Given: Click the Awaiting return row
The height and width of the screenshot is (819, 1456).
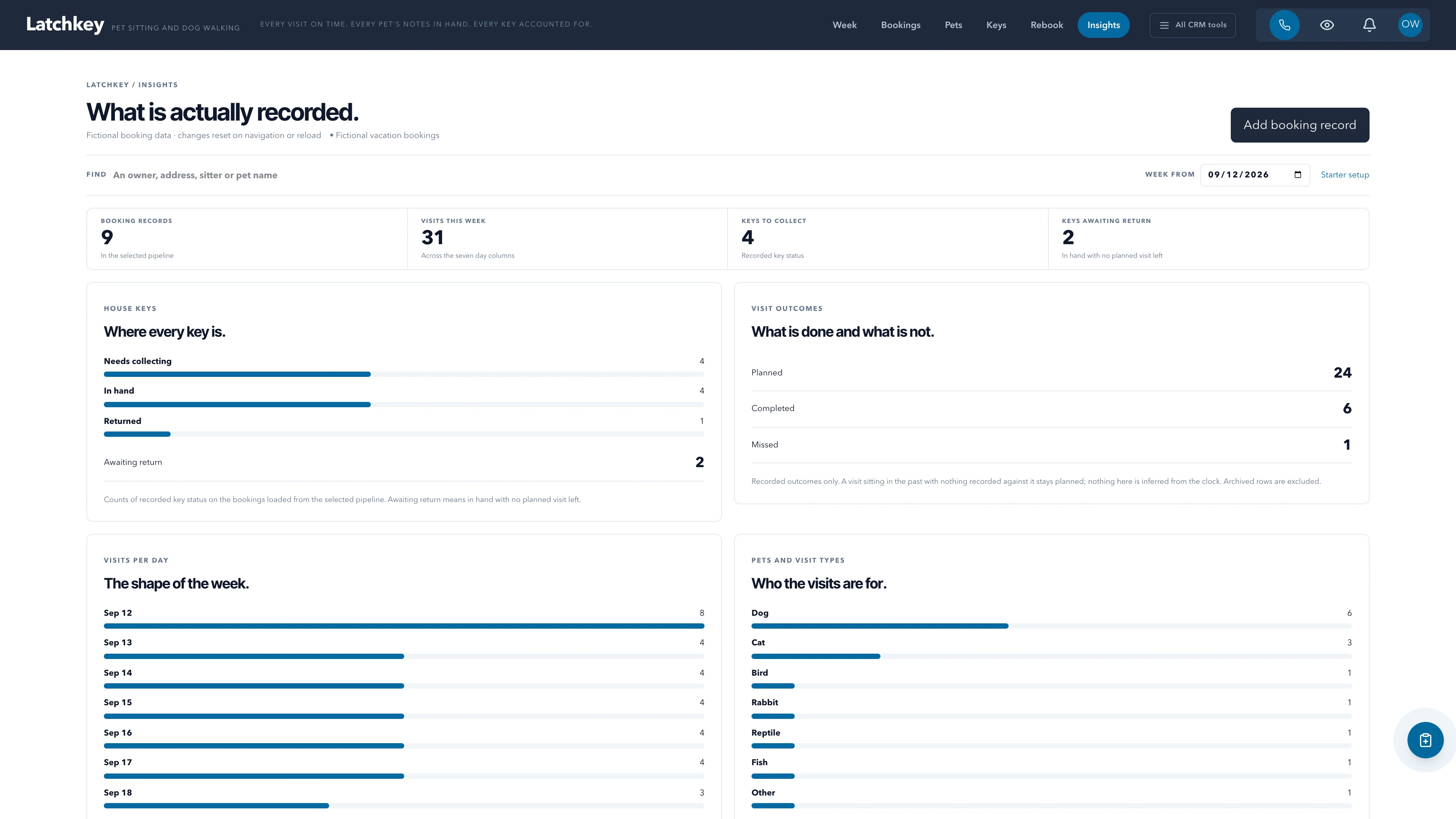Looking at the screenshot, I should (x=404, y=462).
